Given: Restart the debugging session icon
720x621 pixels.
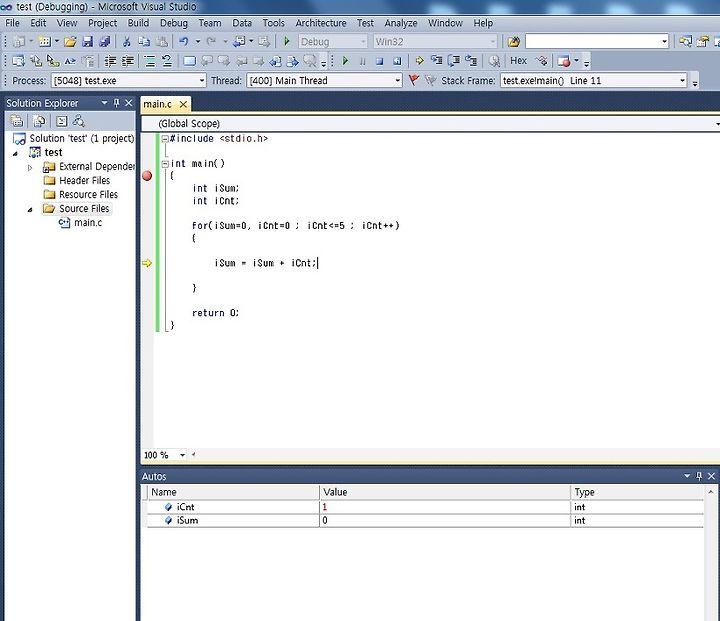Looking at the screenshot, I should point(397,61).
